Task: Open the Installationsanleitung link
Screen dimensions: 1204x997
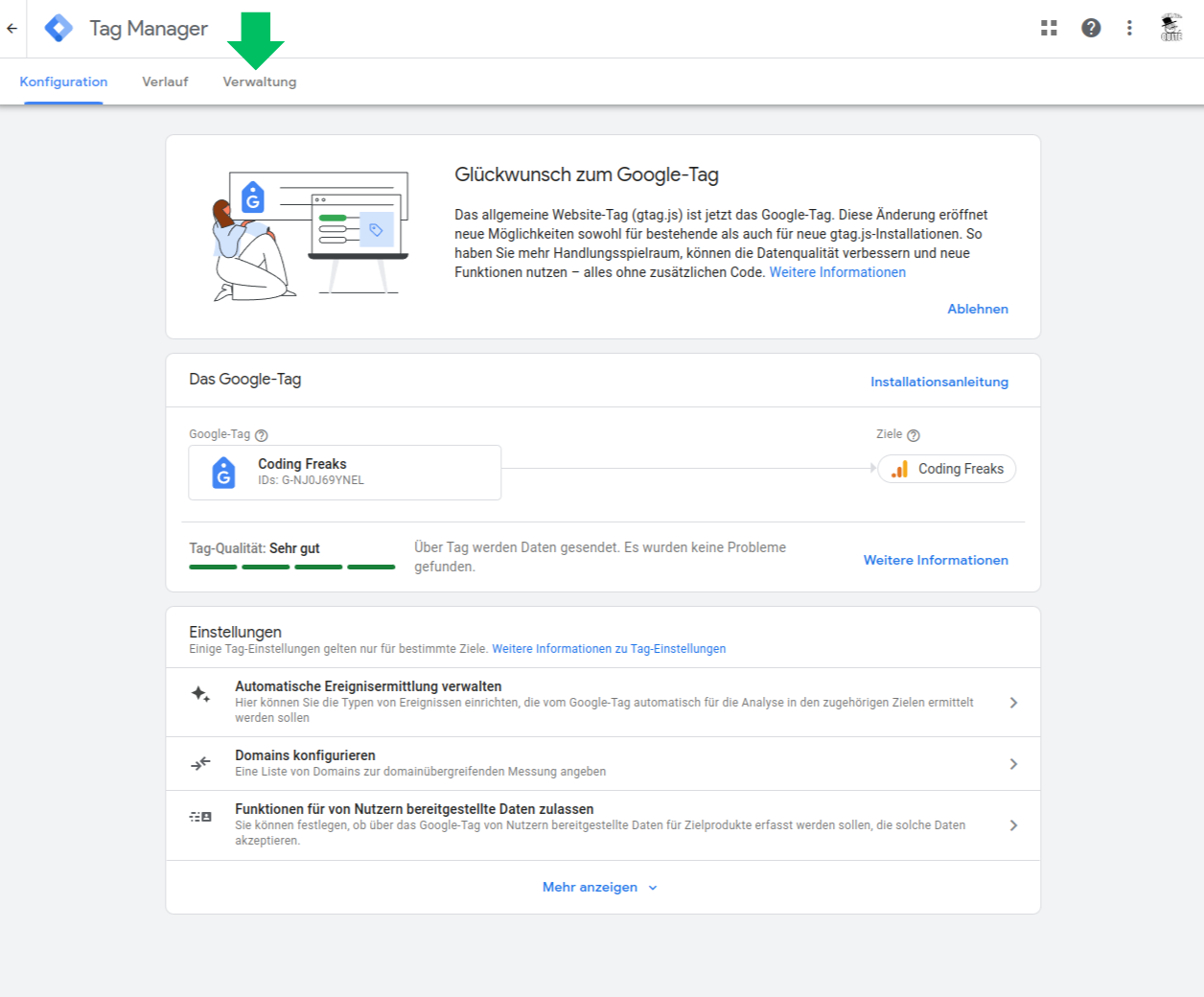Action: tap(939, 382)
